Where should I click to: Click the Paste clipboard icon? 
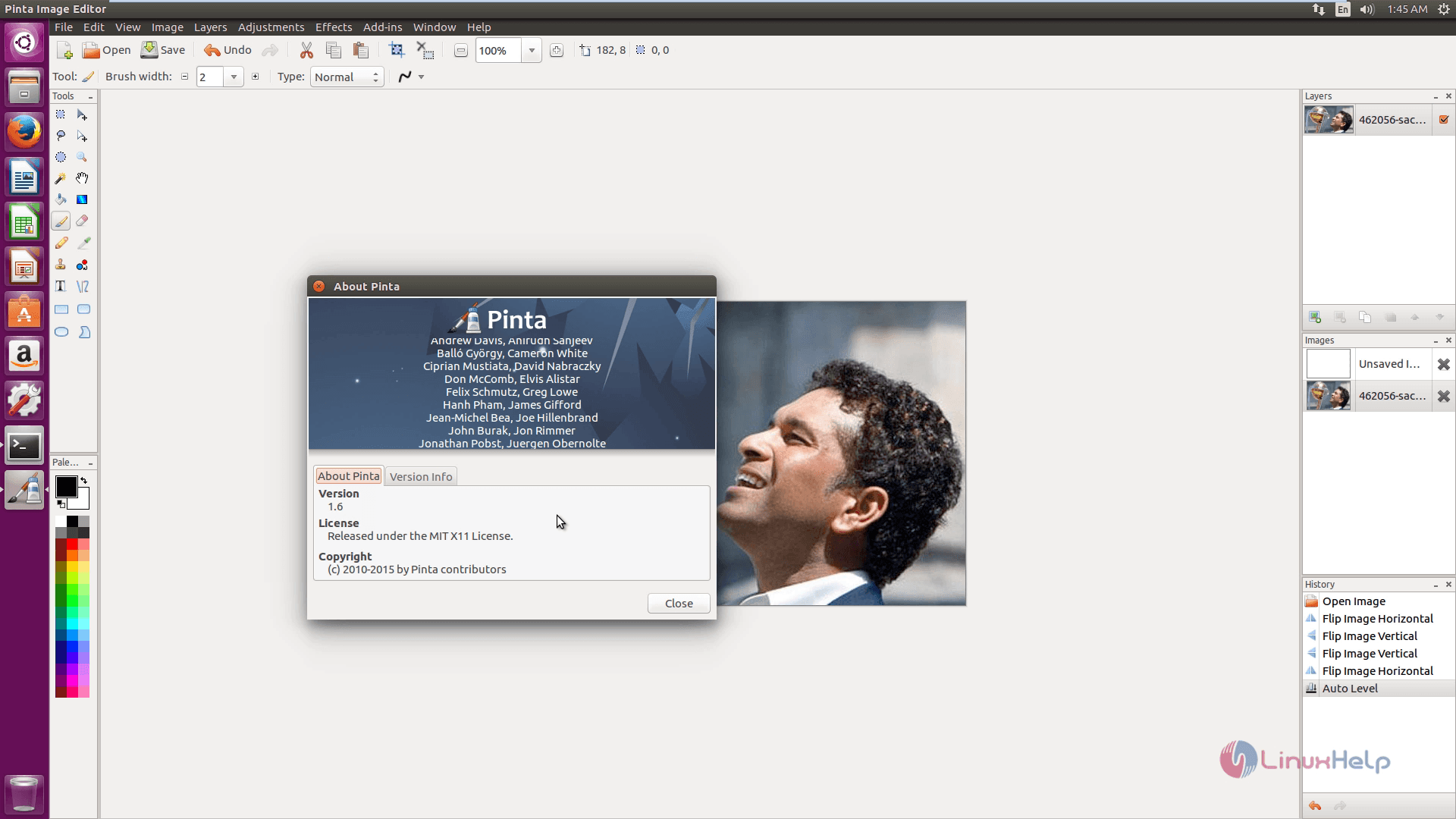(x=361, y=50)
